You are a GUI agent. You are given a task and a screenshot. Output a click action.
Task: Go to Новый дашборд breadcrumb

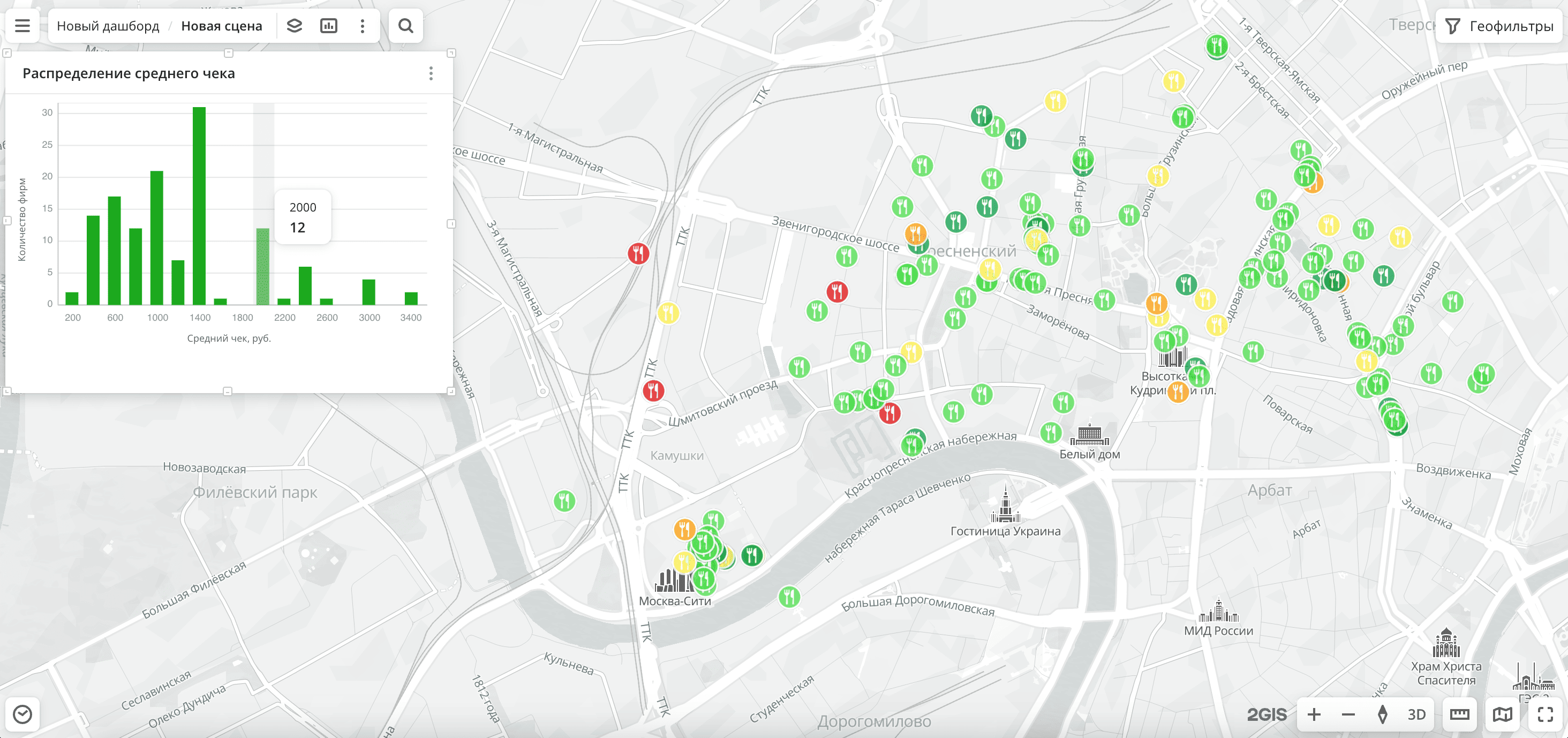[x=108, y=26]
